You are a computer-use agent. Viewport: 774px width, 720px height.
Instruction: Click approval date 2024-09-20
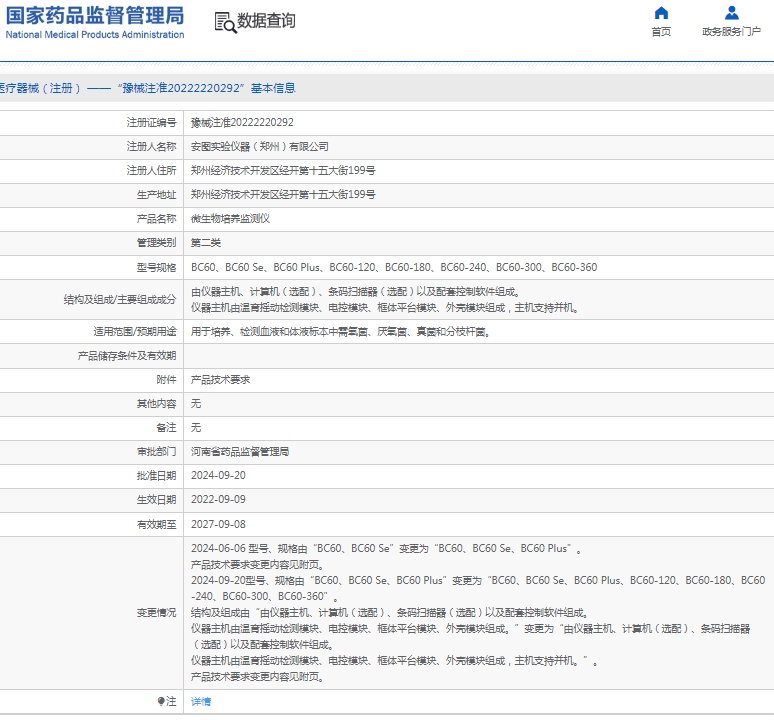[218, 475]
